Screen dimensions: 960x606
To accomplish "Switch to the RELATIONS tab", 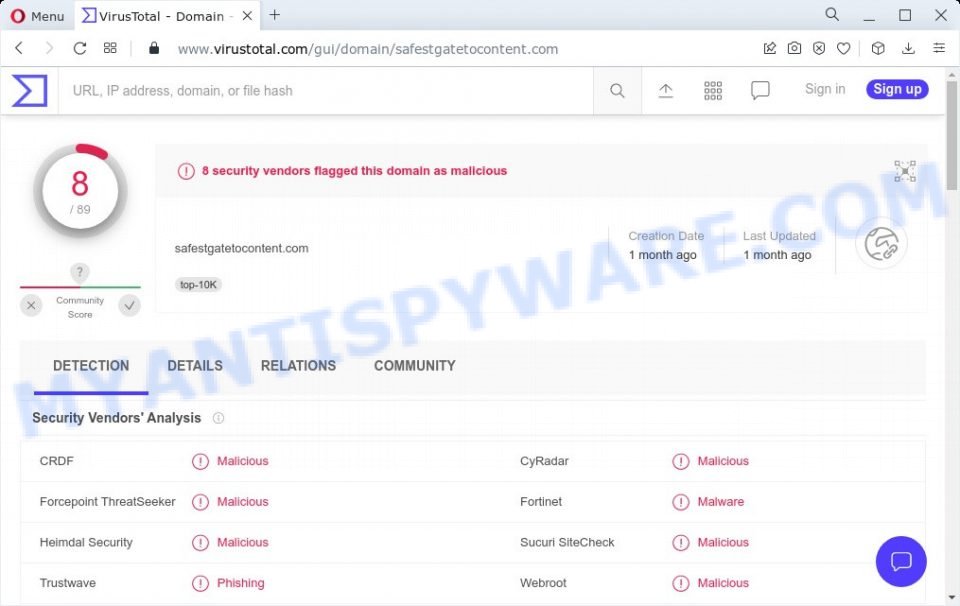I will pyautogui.click(x=298, y=366).
